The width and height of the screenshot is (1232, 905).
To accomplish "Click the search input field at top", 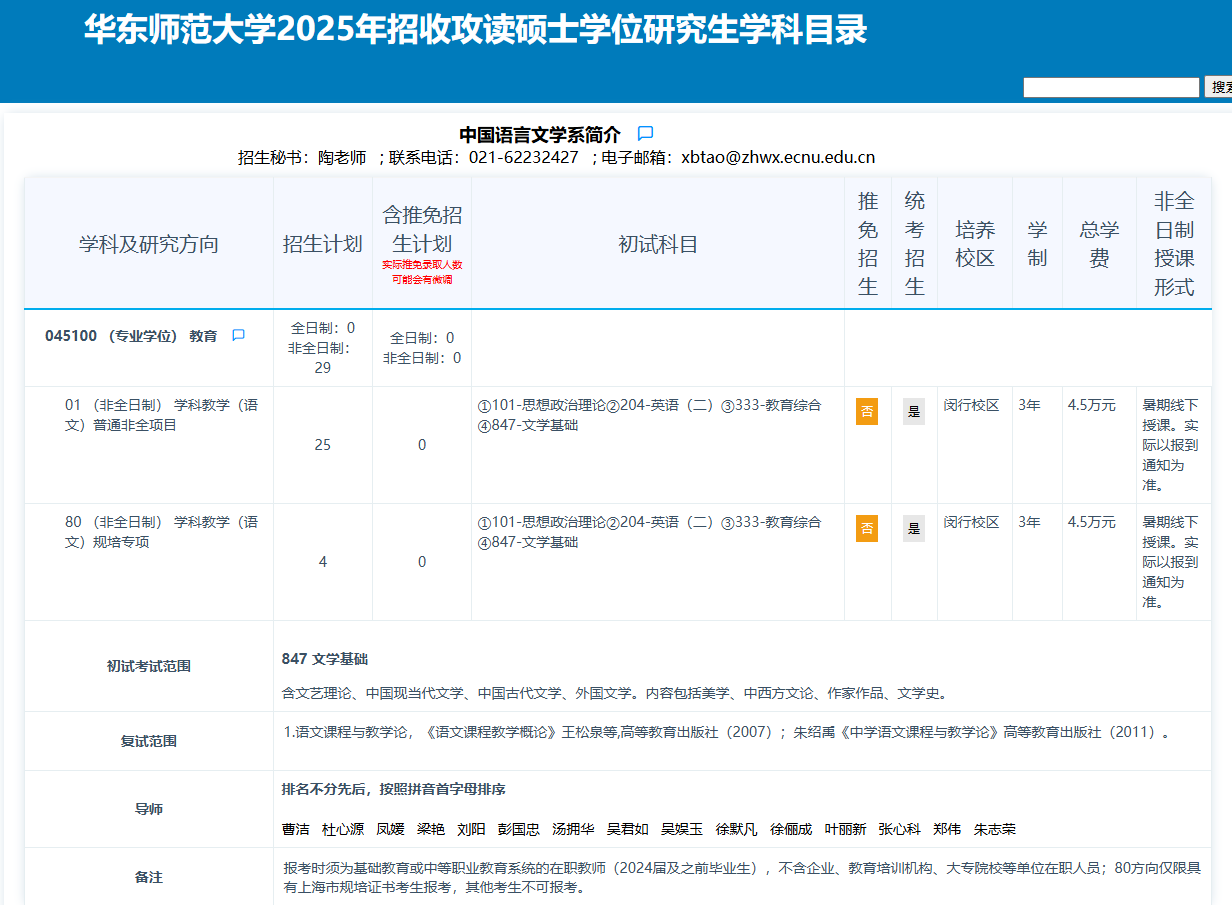I will (x=1111, y=87).
